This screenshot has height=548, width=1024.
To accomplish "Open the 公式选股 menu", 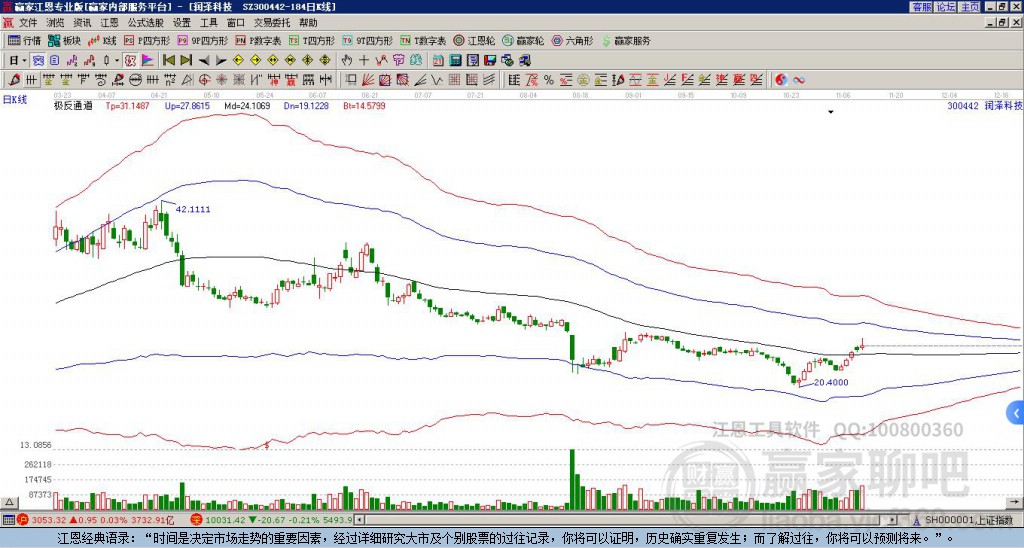I will (x=145, y=23).
